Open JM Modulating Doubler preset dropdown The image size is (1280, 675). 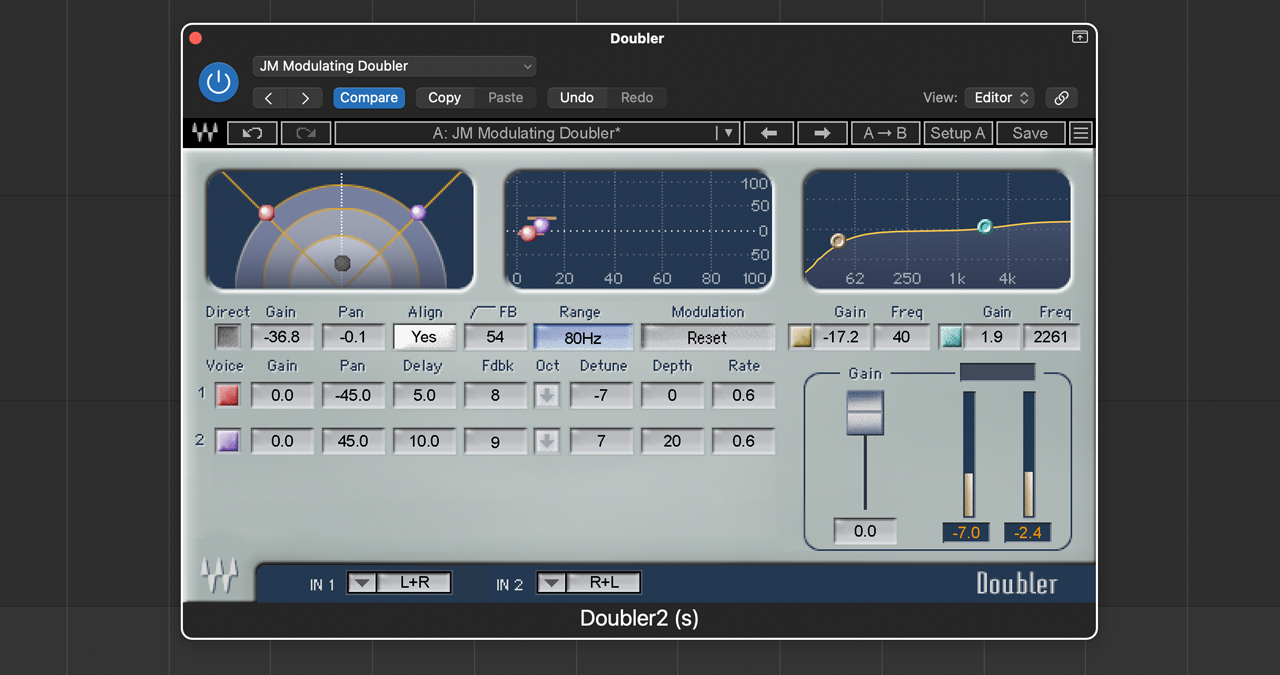pyautogui.click(x=394, y=66)
